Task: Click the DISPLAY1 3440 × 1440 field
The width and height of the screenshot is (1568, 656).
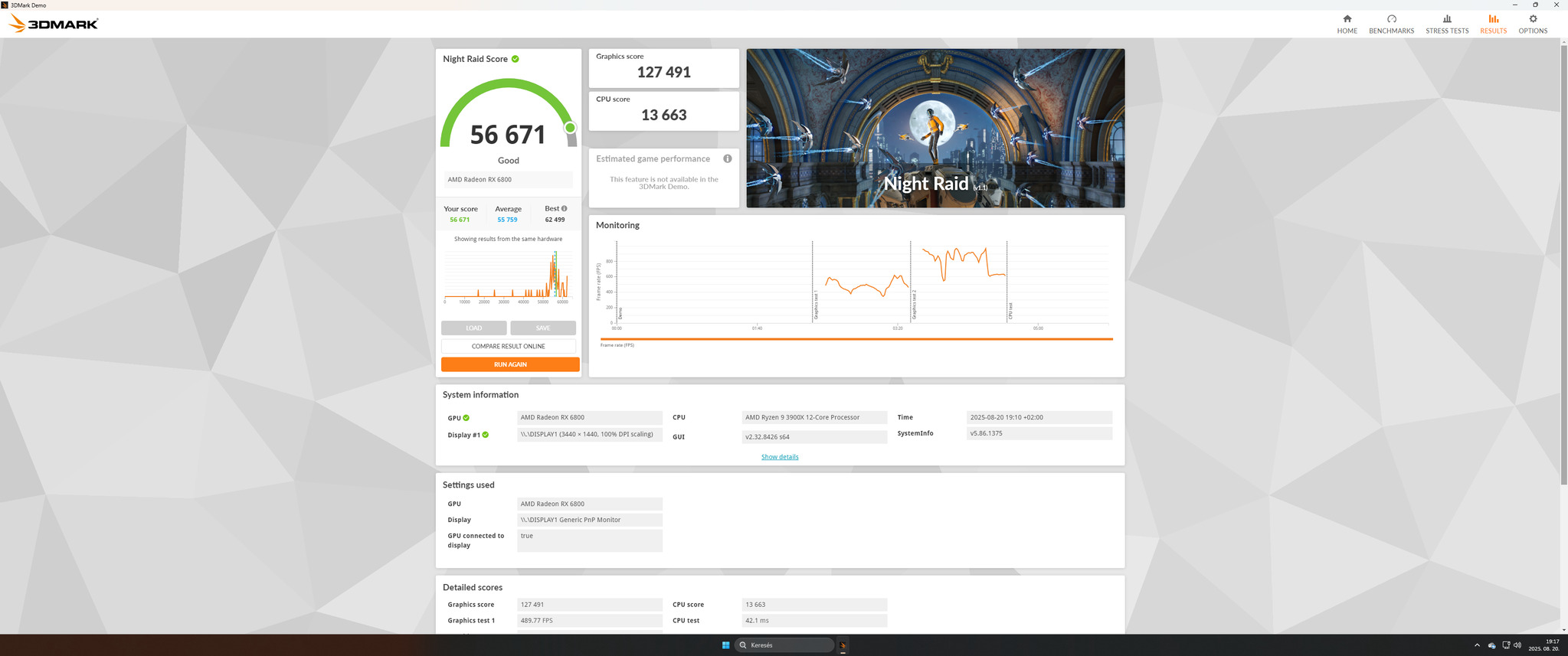Action: pos(590,435)
